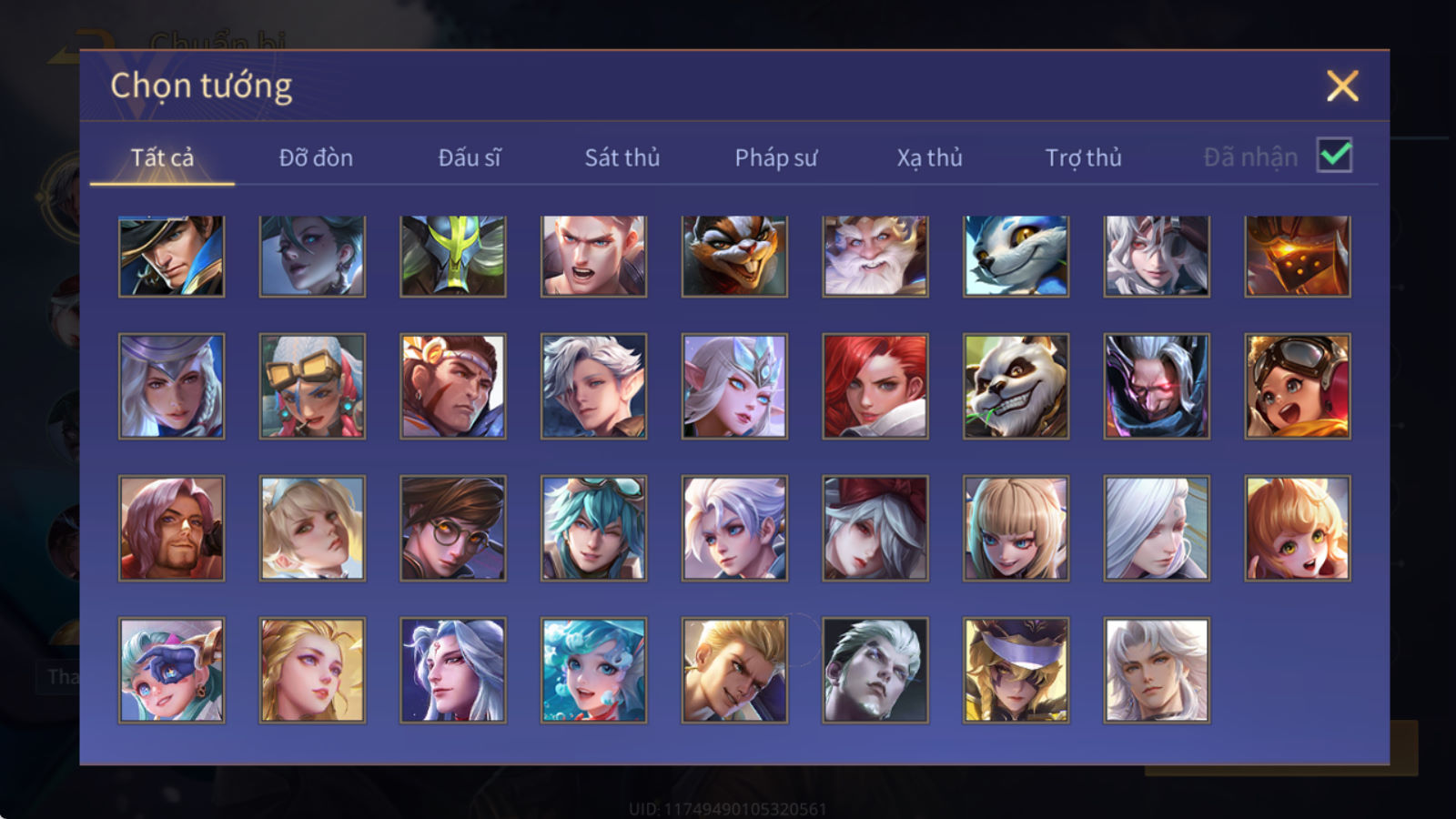Pick the golden armored helmet hero

(x=1298, y=256)
